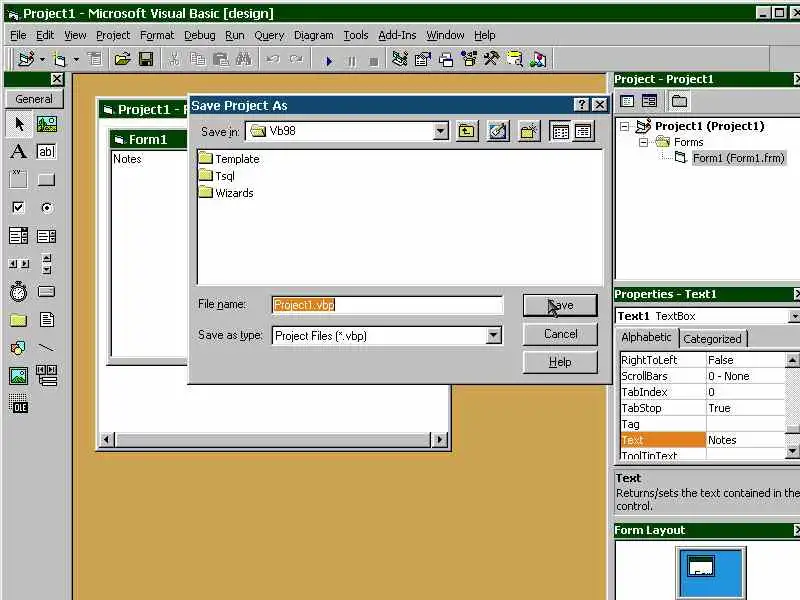
Task: Click Save Project floppy icon
Action: tap(146, 60)
